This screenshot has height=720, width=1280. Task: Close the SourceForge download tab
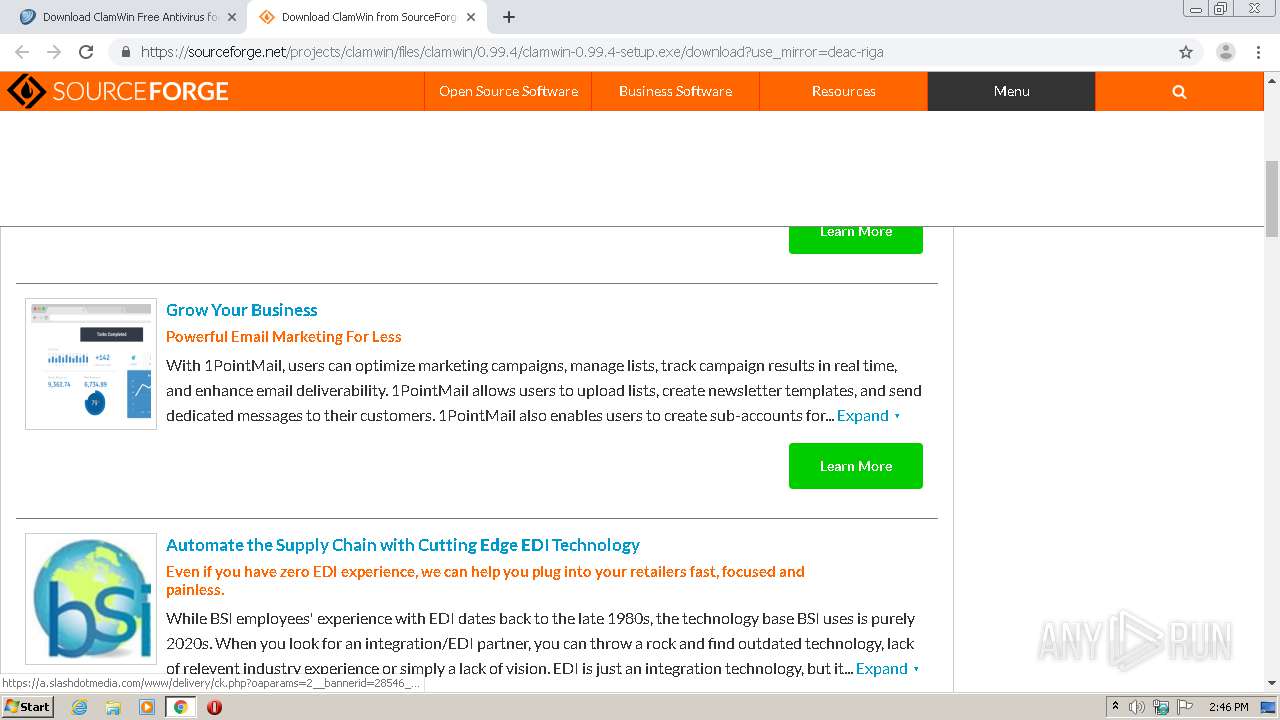471,17
